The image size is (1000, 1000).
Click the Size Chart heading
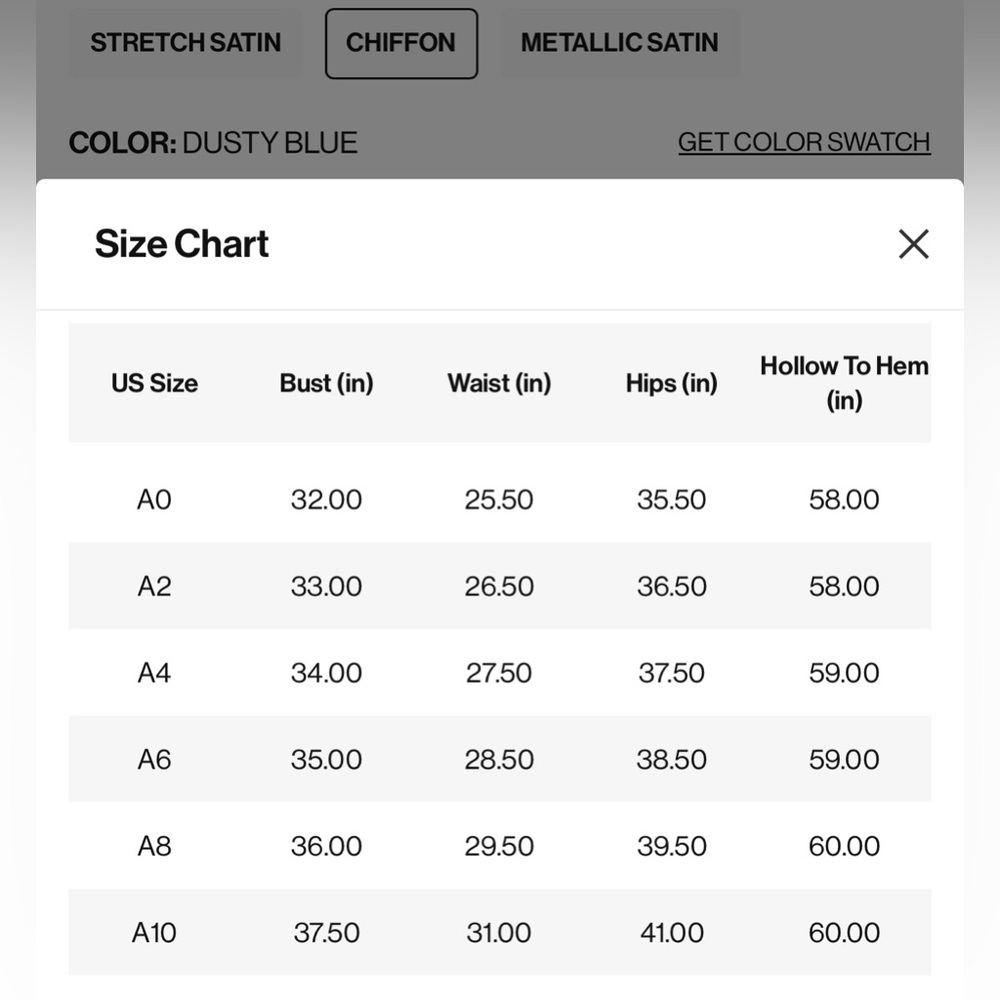tap(182, 244)
